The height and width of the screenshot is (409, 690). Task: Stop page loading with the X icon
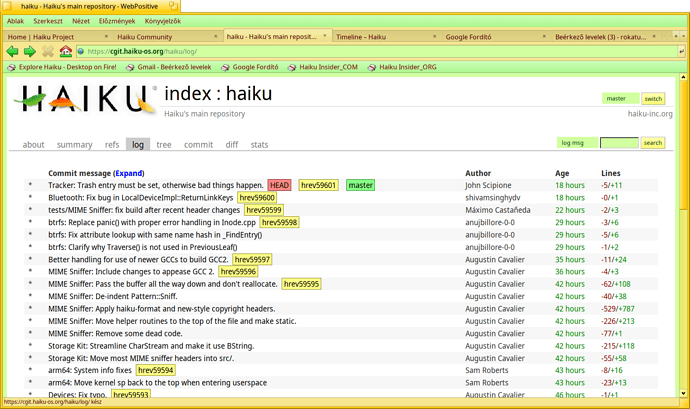click(x=48, y=52)
